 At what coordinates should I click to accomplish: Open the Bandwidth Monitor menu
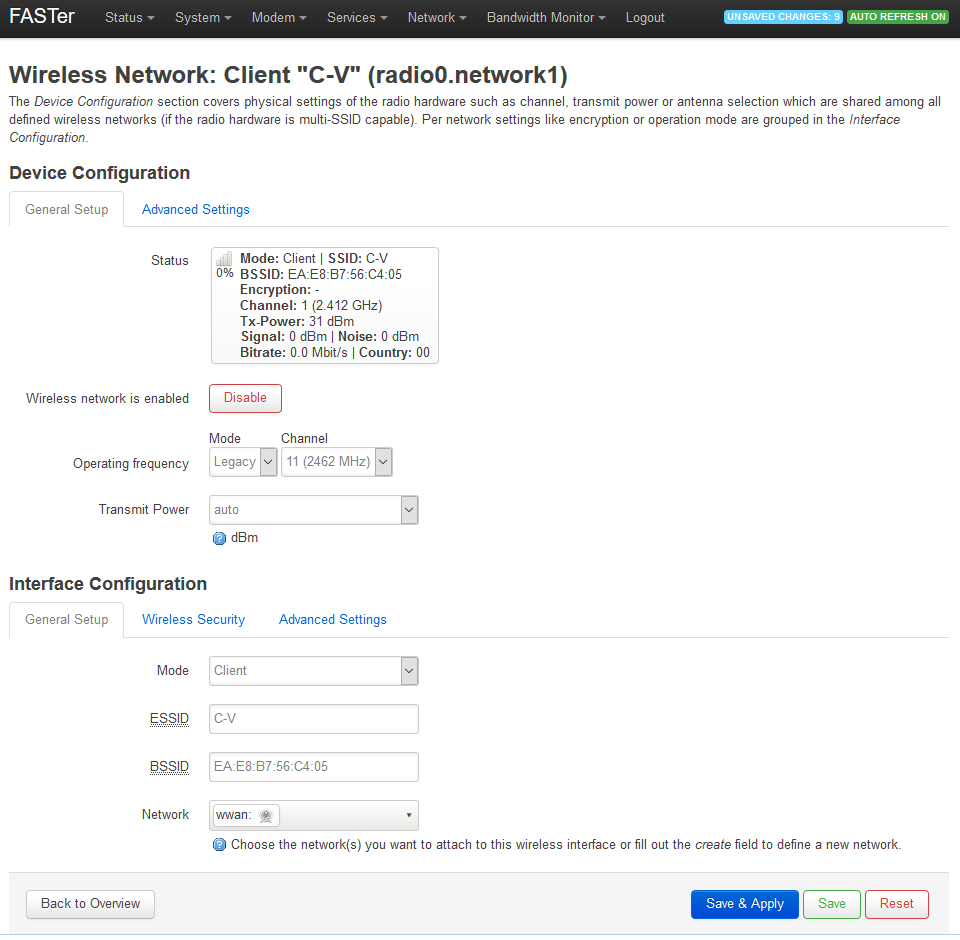pos(546,18)
